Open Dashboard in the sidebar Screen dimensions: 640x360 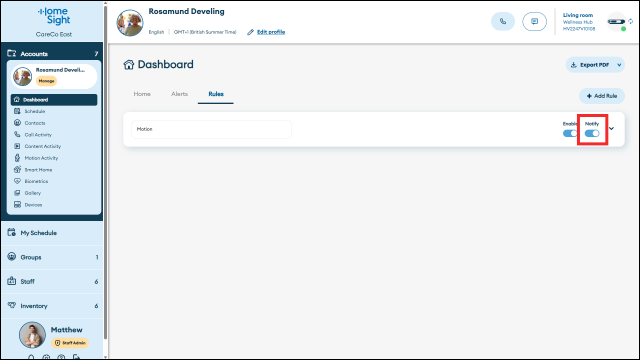tap(54, 100)
